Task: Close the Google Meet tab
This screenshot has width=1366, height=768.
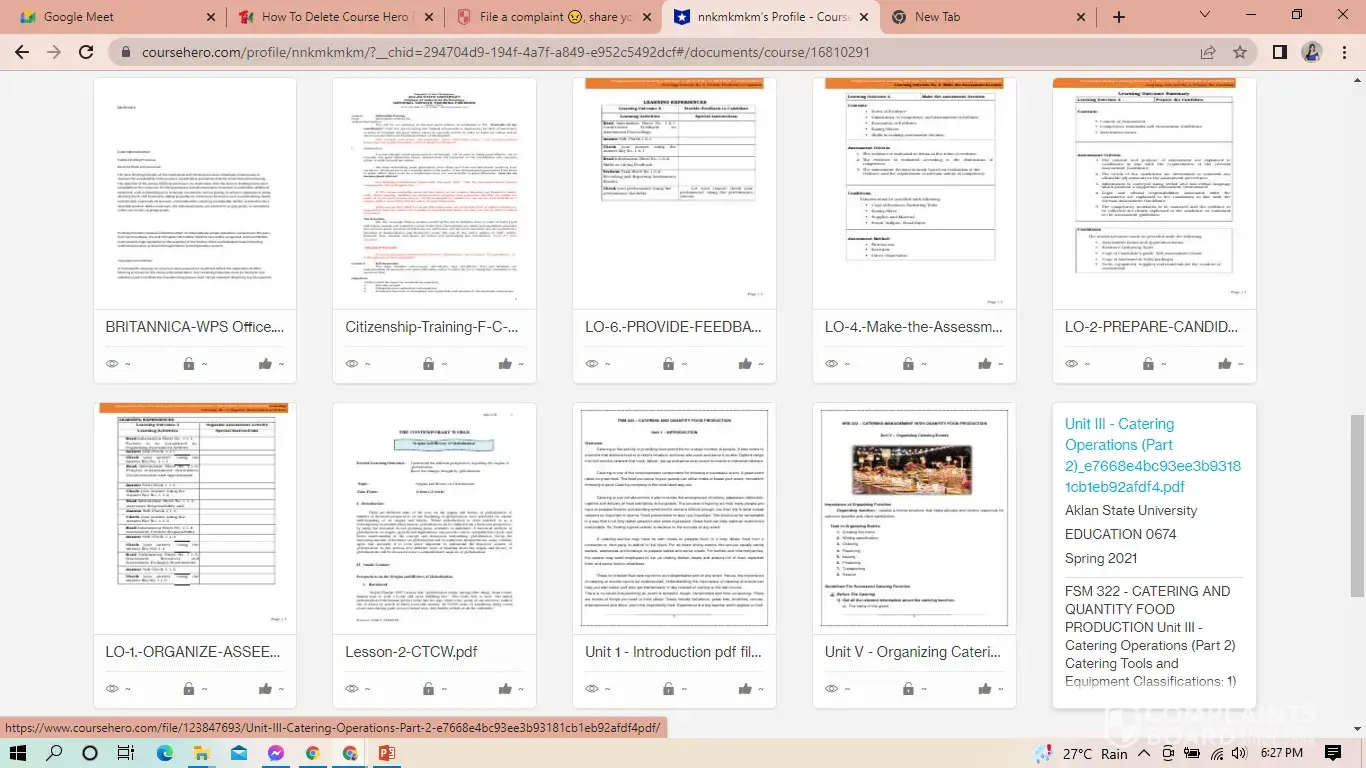Action: (x=210, y=17)
